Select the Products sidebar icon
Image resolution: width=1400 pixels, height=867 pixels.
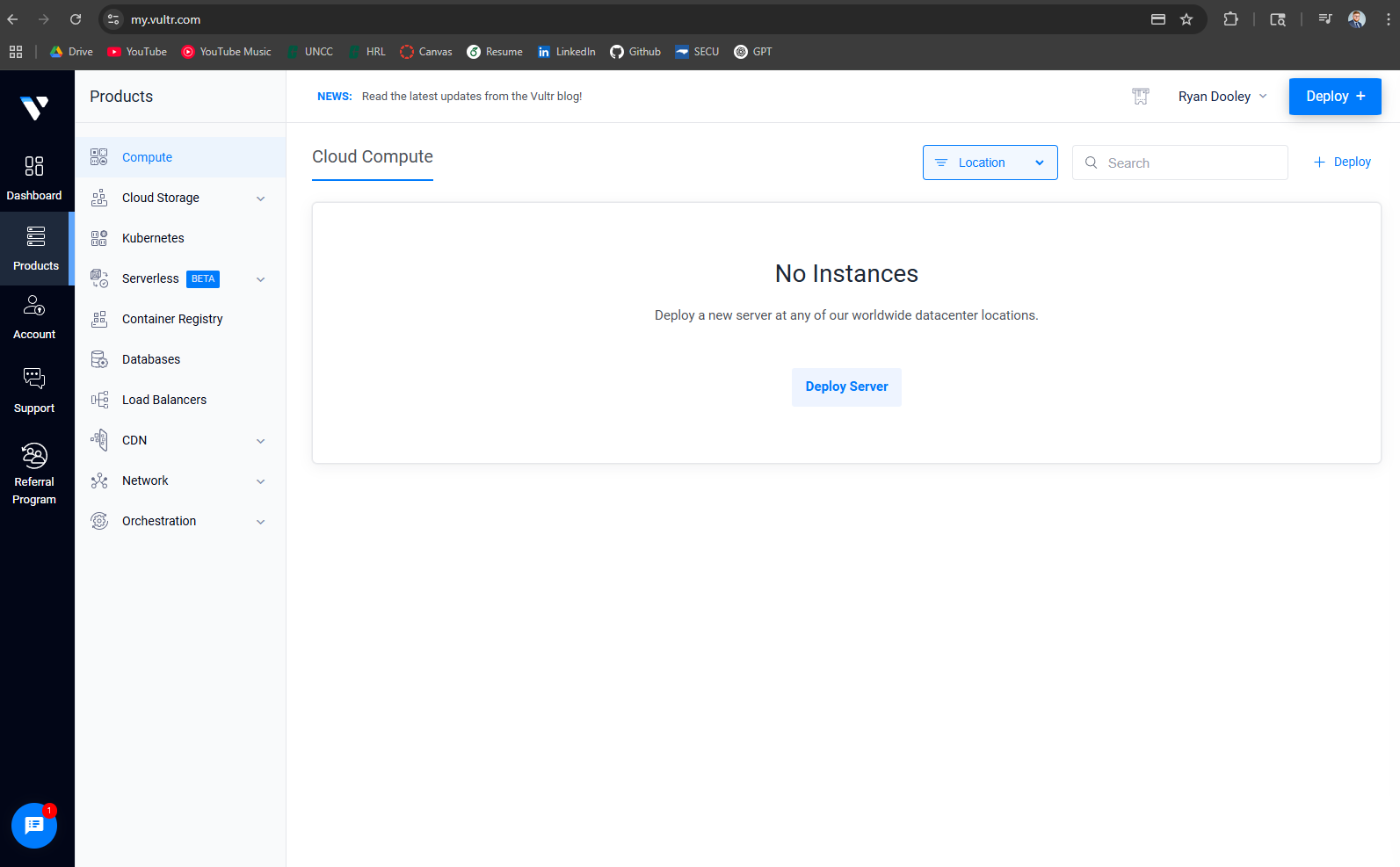35,236
